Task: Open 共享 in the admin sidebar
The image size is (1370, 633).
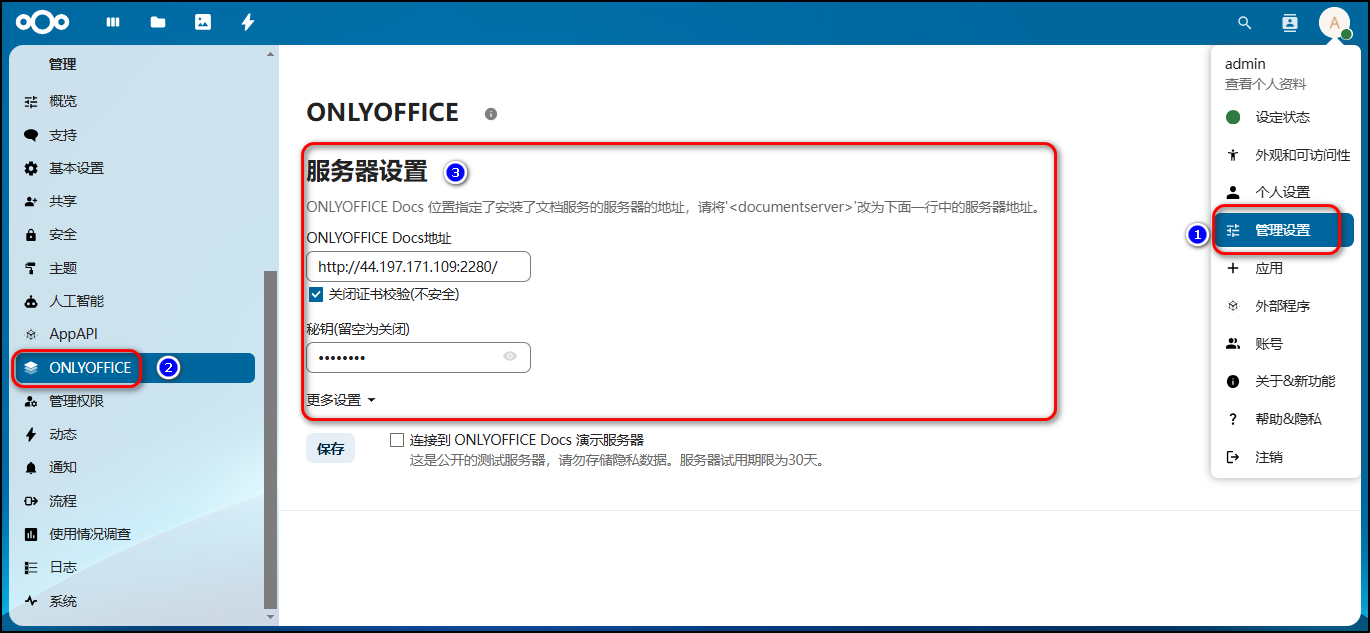Action: point(135,201)
